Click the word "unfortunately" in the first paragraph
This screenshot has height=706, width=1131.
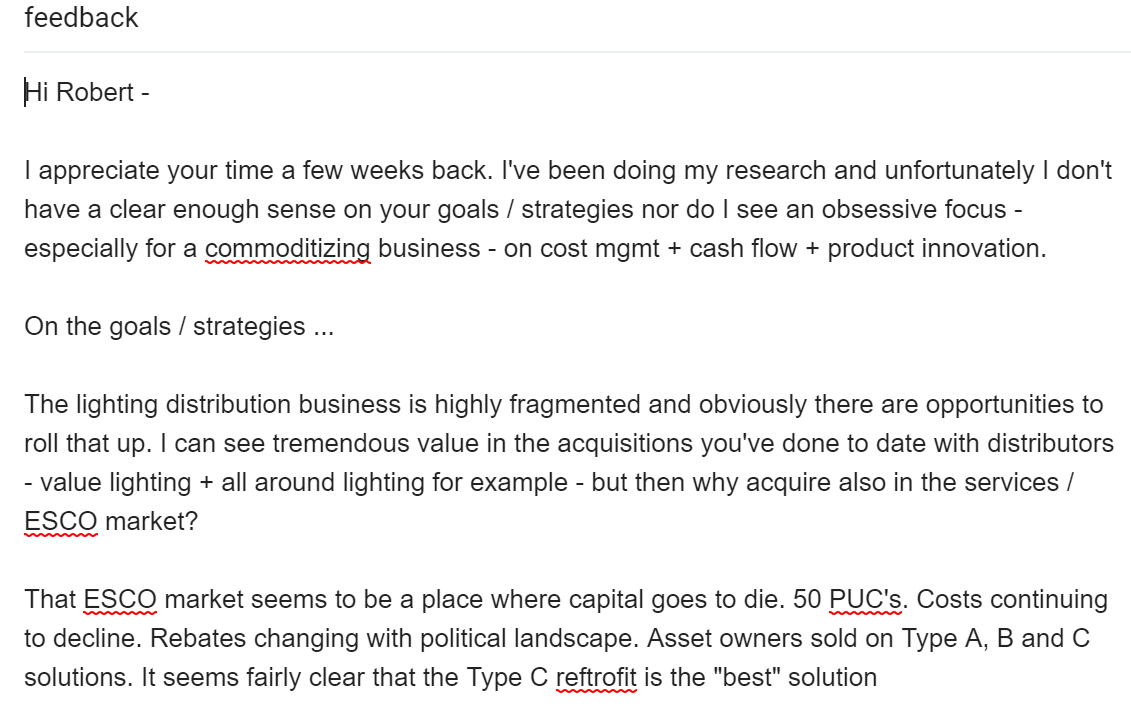pyautogui.click(x=959, y=170)
